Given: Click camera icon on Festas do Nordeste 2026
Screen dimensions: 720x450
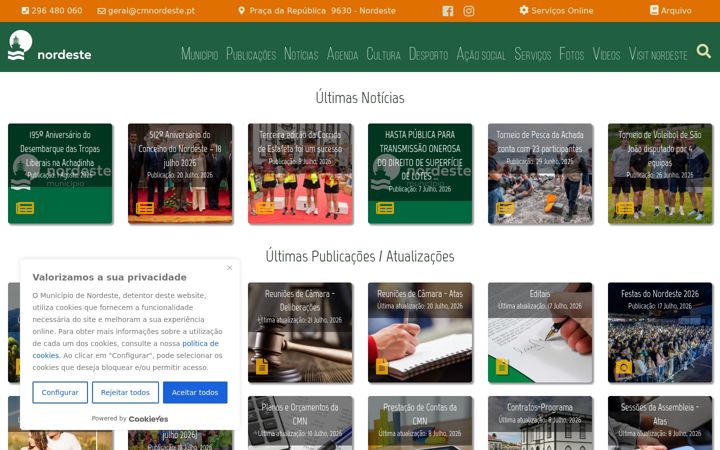Looking at the screenshot, I should 624,367.
